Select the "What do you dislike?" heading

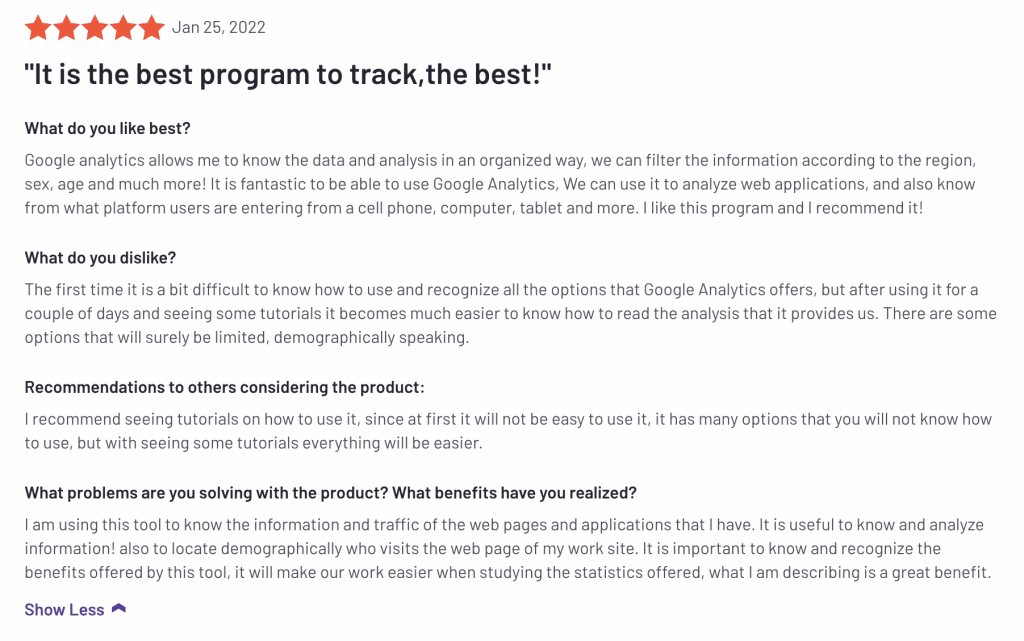100,258
